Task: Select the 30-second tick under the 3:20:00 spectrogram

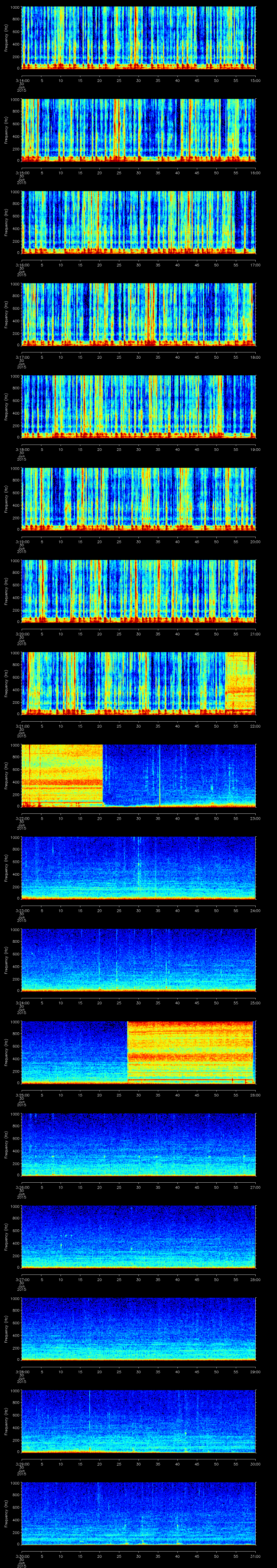Action: 138,634
